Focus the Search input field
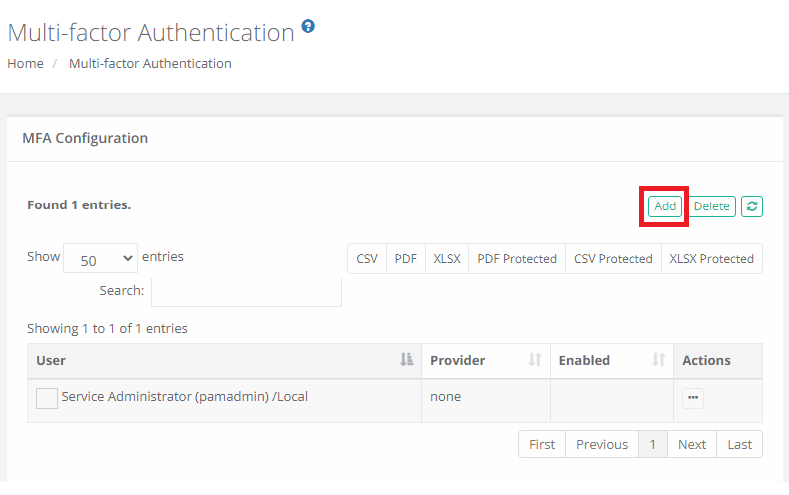The width and height of the screenshot is (789, 495). [246, 291]
